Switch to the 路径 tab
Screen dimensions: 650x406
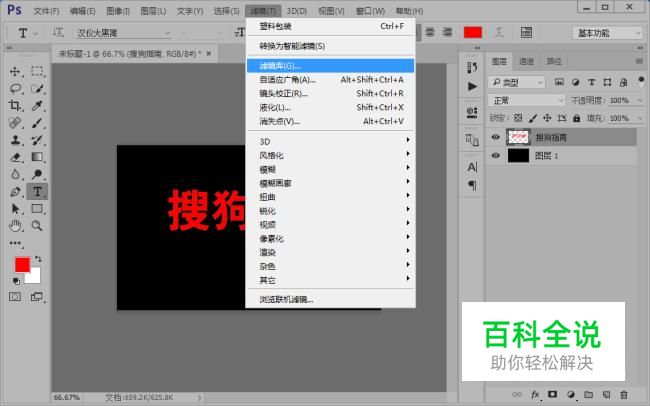(x=554, y=62)
